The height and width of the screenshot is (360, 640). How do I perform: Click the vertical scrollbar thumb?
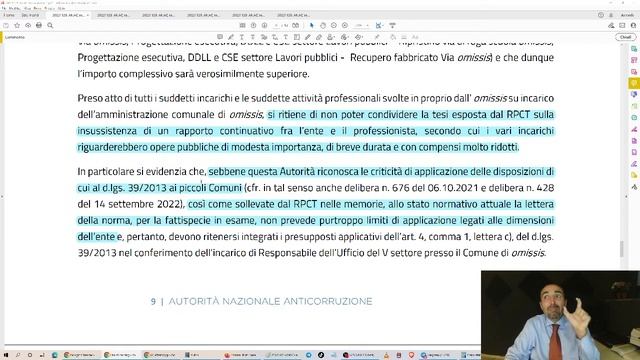[x=622, y=249]
